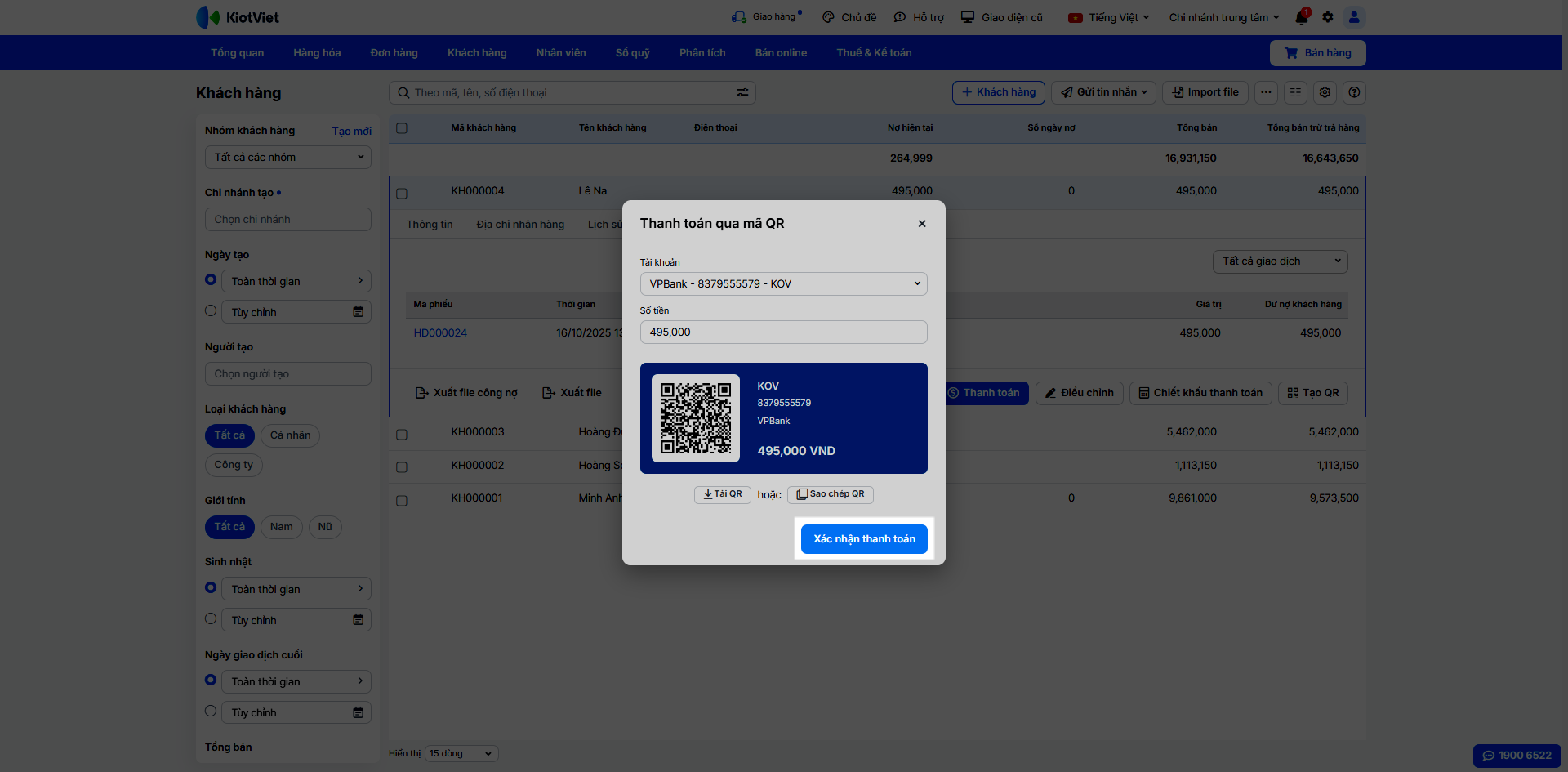Screen dimensions: 1568x772
Task: Open Thuế & Kế toán menu
Action: pyautogui.click(x=874, y=53)
